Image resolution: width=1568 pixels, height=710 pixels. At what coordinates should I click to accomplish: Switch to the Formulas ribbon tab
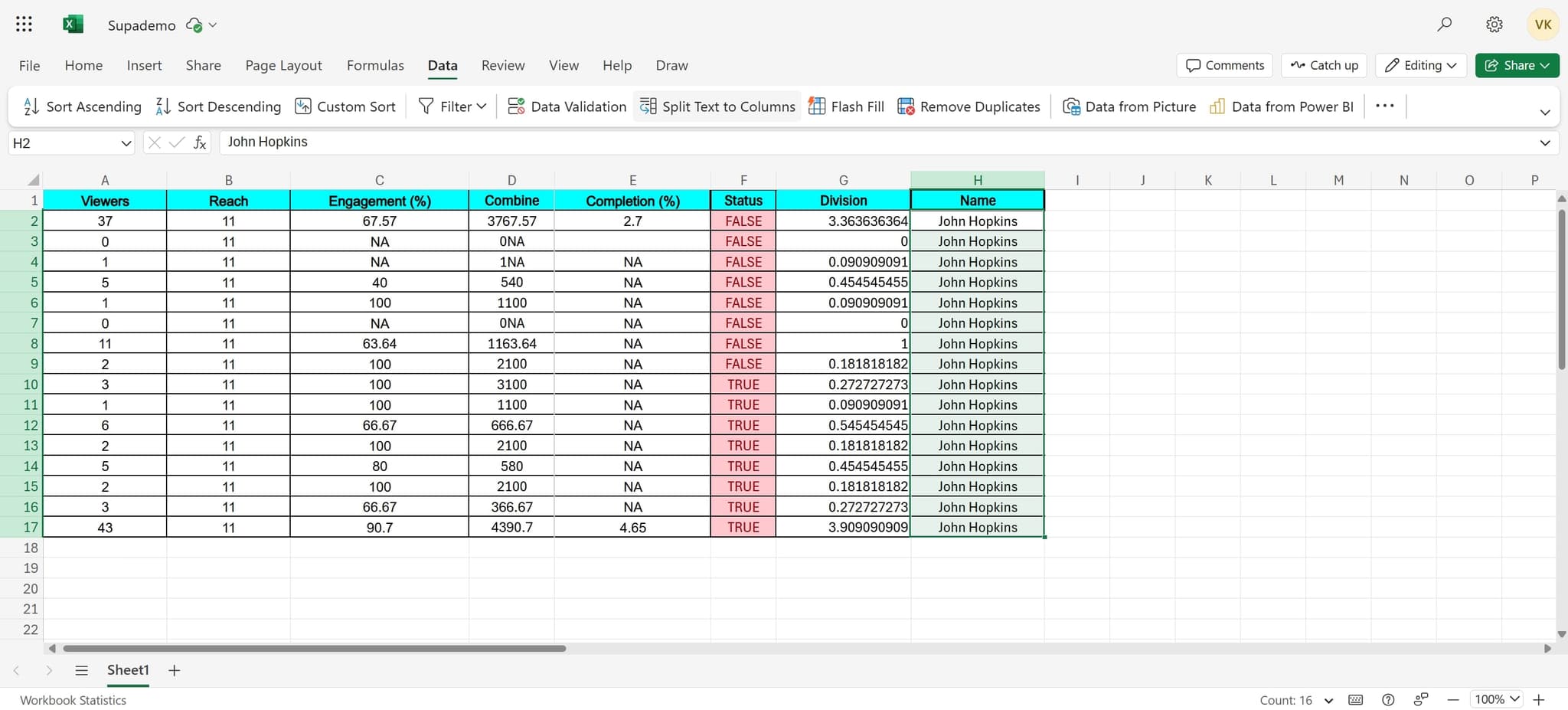[374, 65]
